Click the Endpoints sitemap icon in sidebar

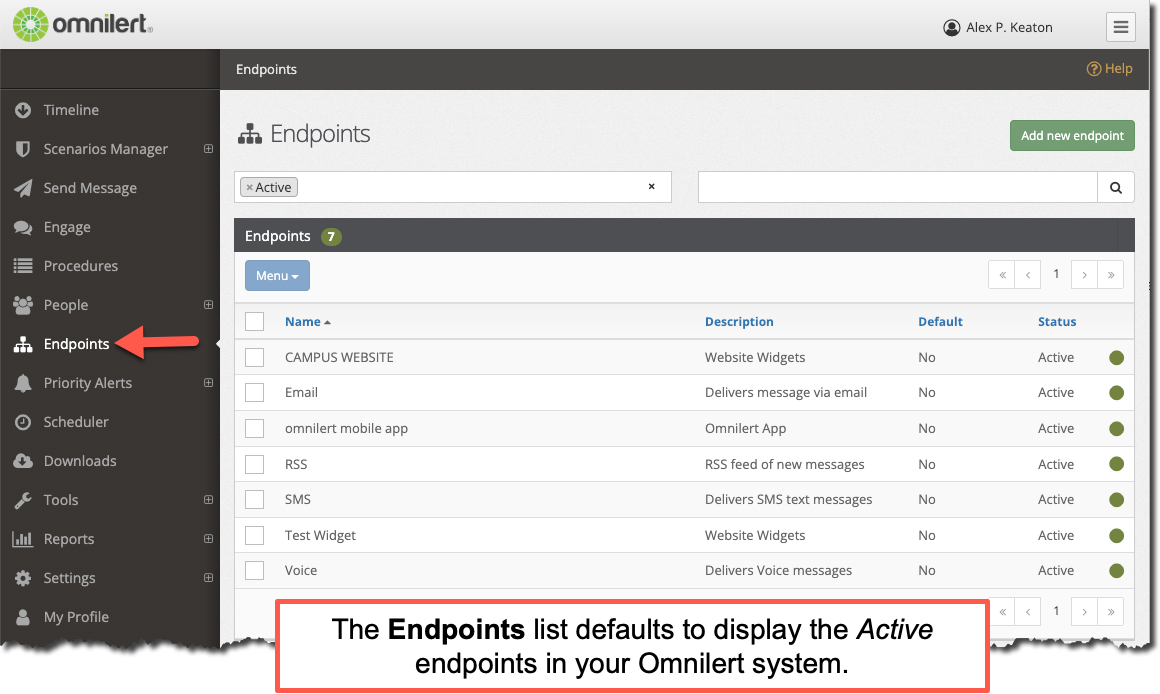[x=23, y=344]
